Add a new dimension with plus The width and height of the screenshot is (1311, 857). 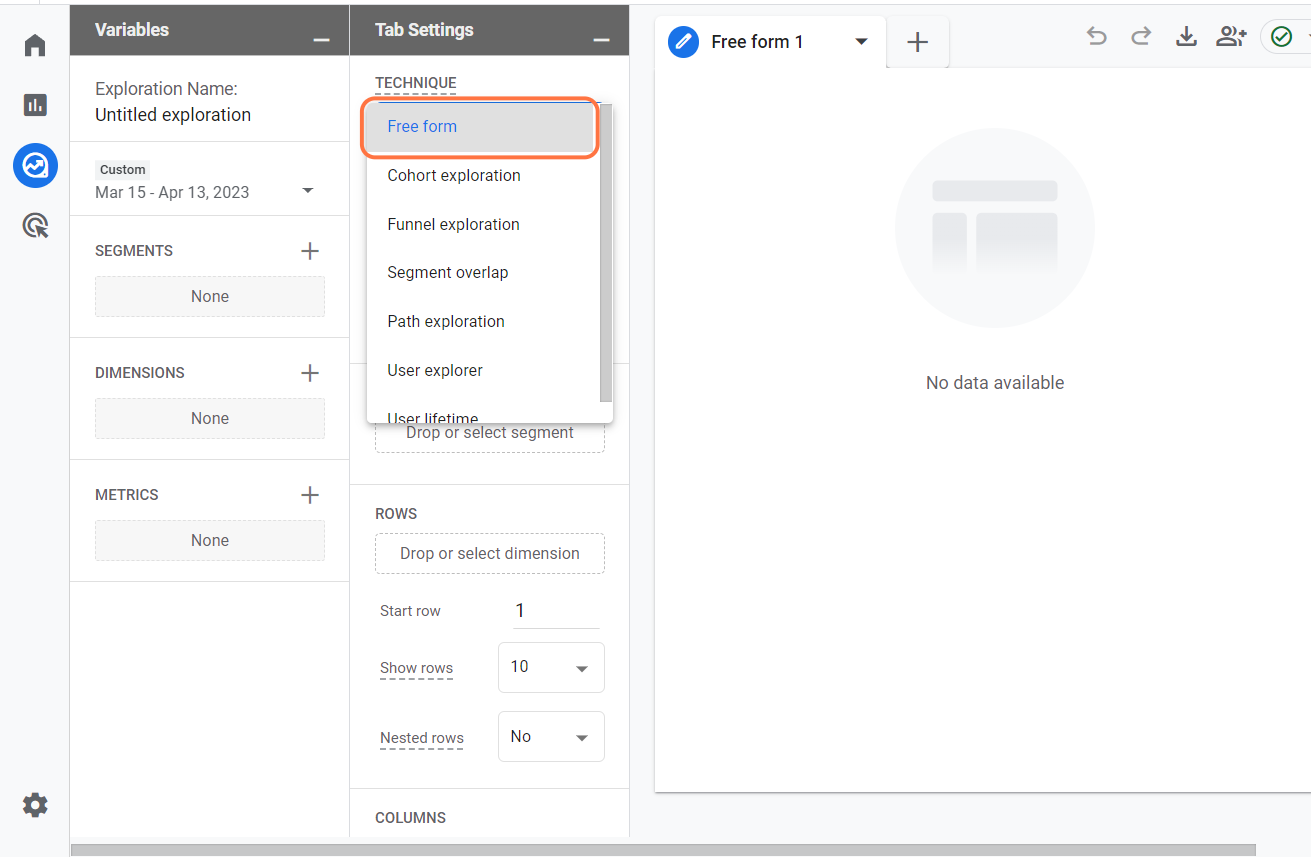click(310, 373)
